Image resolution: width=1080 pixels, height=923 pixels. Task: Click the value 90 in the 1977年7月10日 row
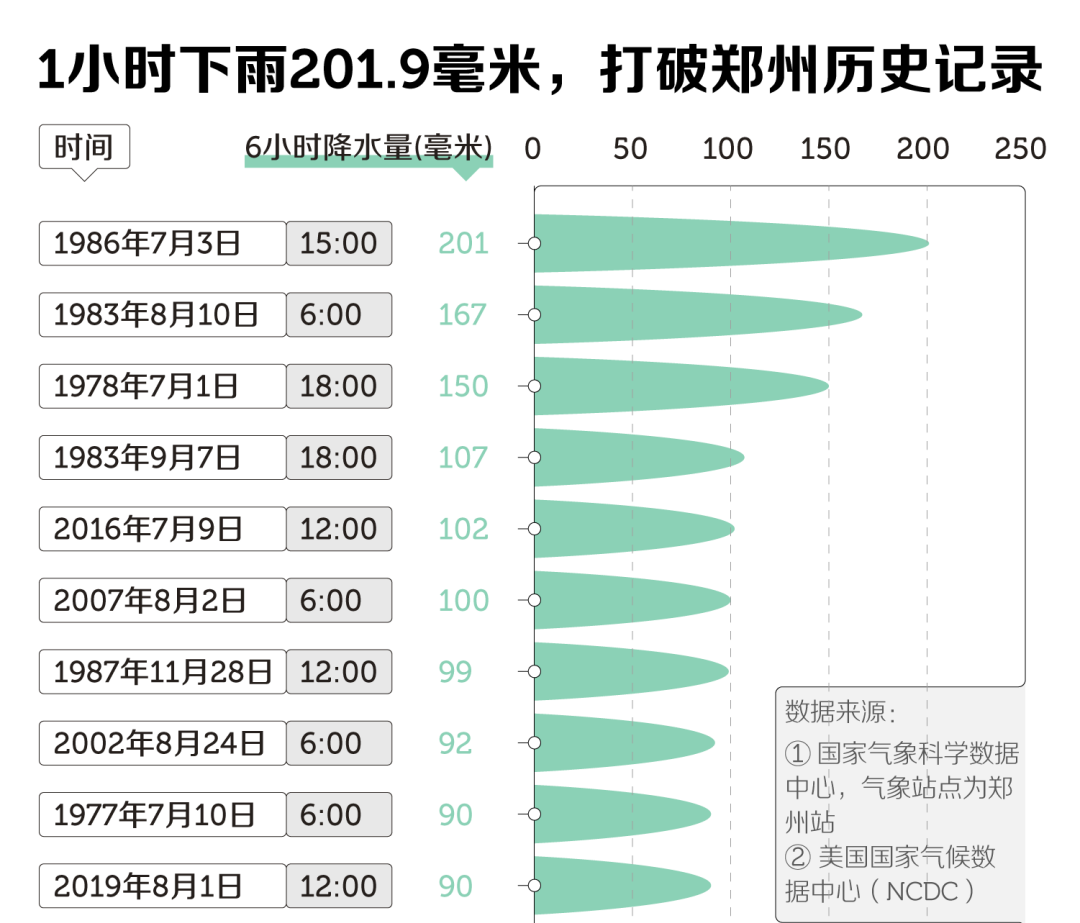pyautogui.click(x=455, y=815)
